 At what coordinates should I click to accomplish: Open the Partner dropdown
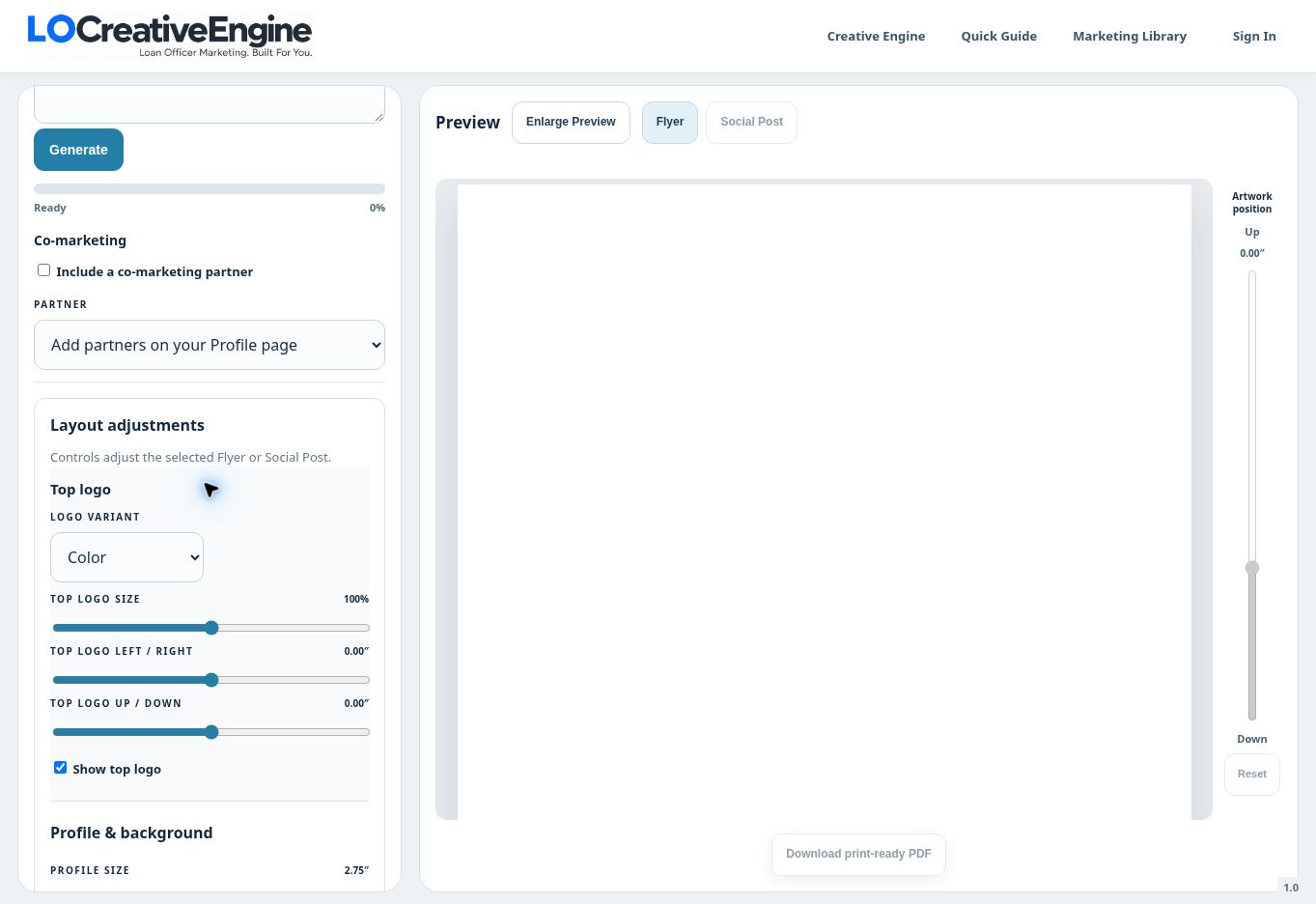pyautogui.click(x=210, y=345)
